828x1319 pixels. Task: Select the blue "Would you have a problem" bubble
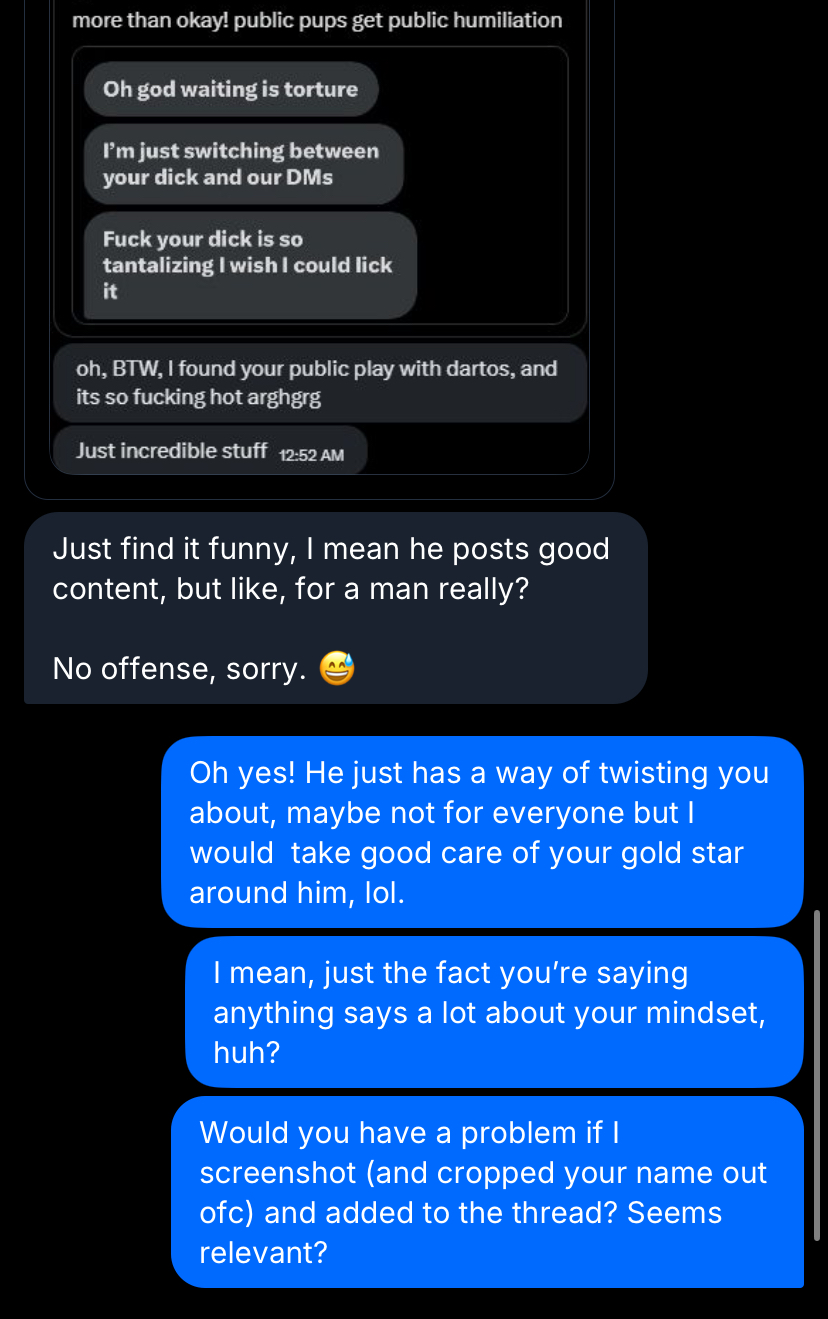pos(487,1192)
